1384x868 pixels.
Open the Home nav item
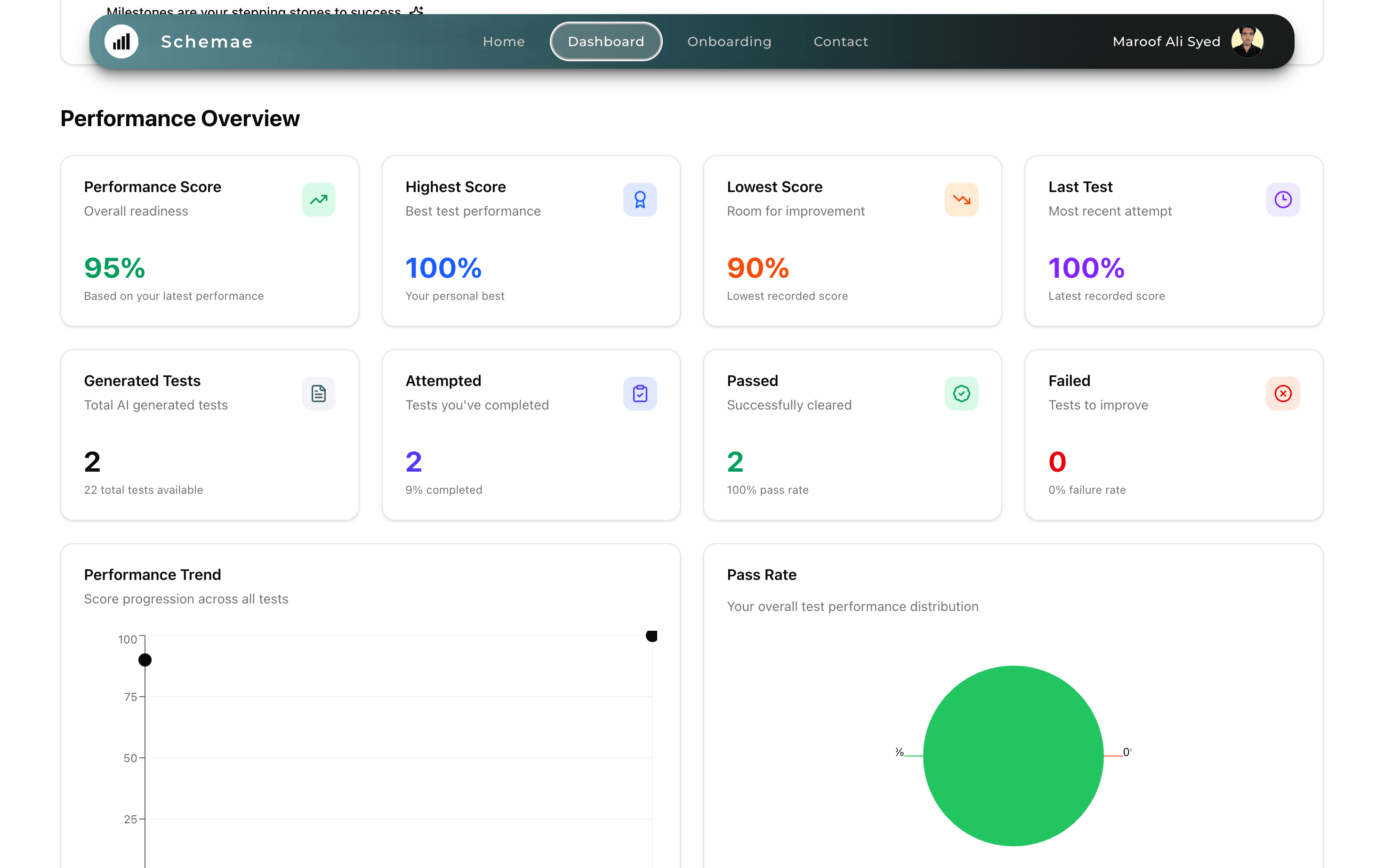pyautogui.click(x=503, y=41)
